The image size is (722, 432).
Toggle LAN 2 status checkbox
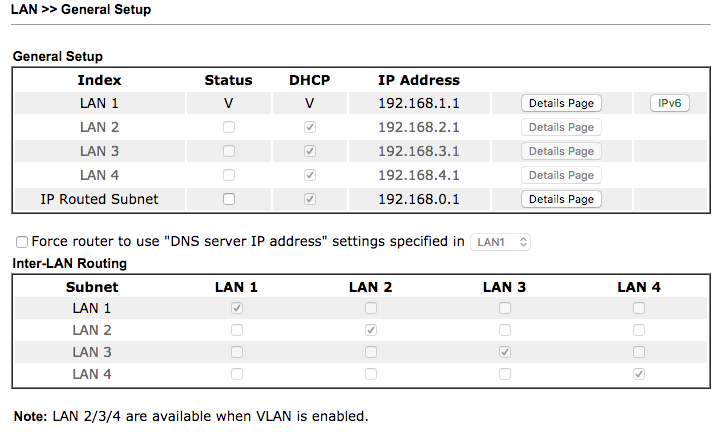pos(229,127)
